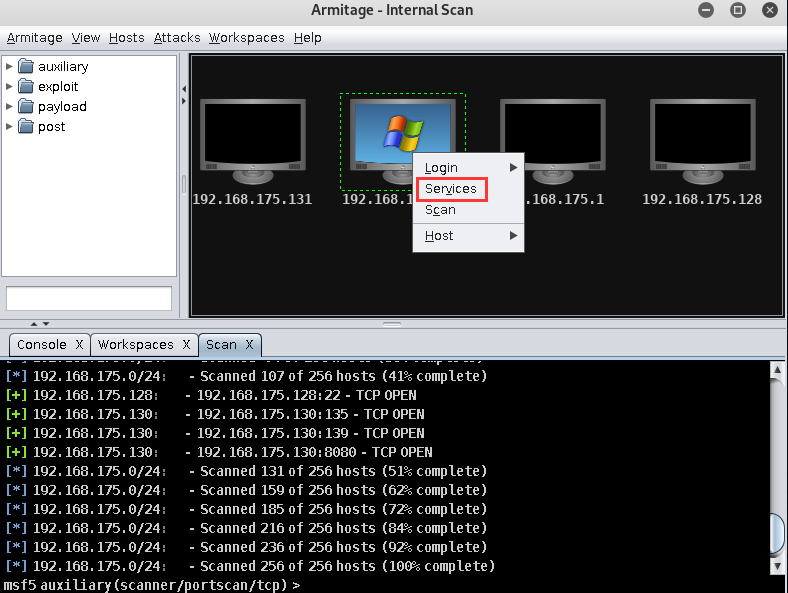Close the Scan tab
Viewport: 788px width, 593px height.
pyautogui.click(x=249, y=345)
